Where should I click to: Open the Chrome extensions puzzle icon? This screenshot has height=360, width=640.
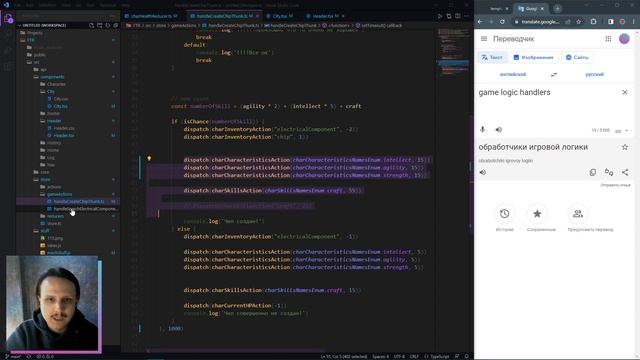click(593, 22)
